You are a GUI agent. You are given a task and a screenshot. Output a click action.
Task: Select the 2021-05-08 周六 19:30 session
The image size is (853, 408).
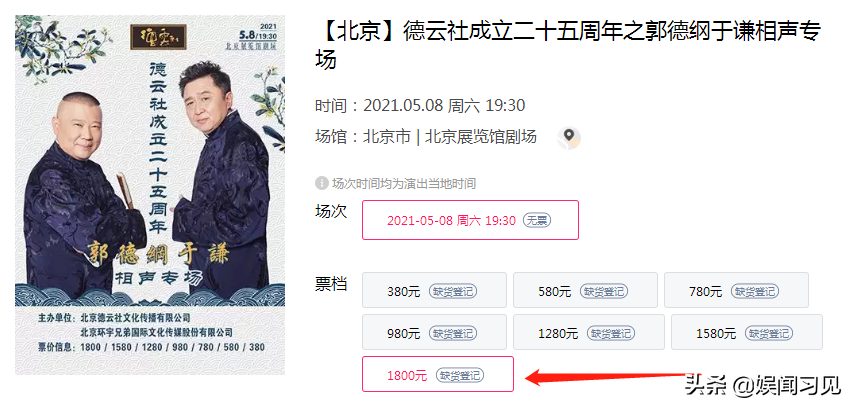click(471, 220)
